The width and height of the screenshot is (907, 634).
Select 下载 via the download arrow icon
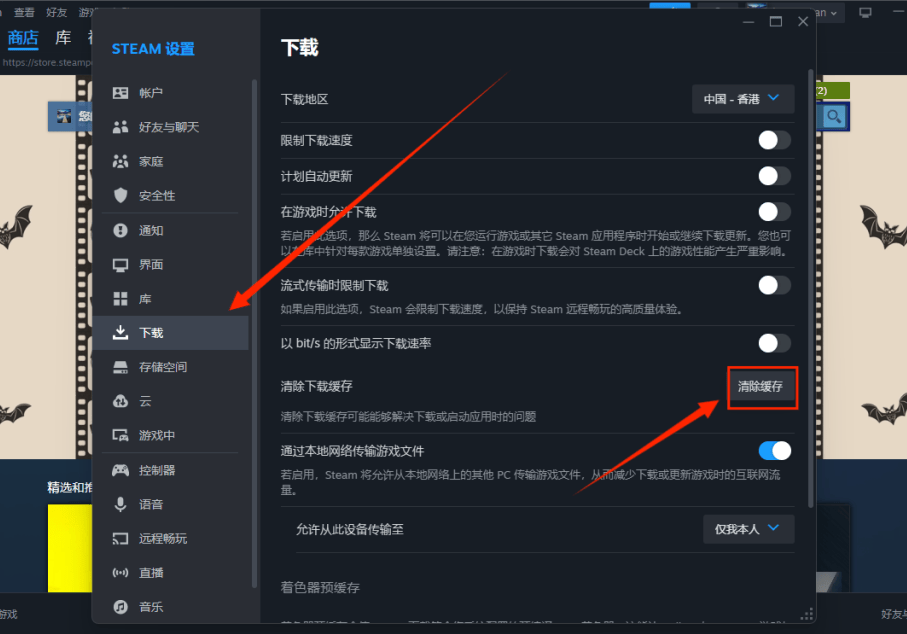(120, 333)
